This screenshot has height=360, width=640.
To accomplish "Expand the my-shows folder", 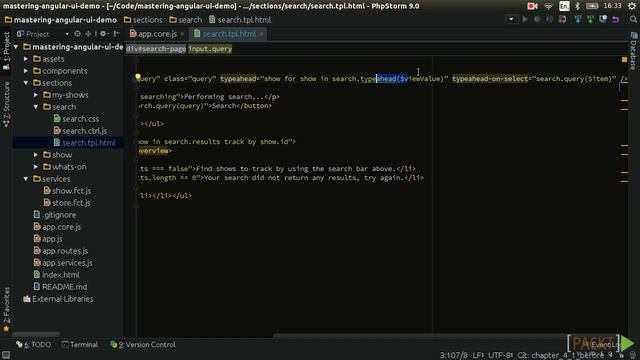I will click(36, 95).
